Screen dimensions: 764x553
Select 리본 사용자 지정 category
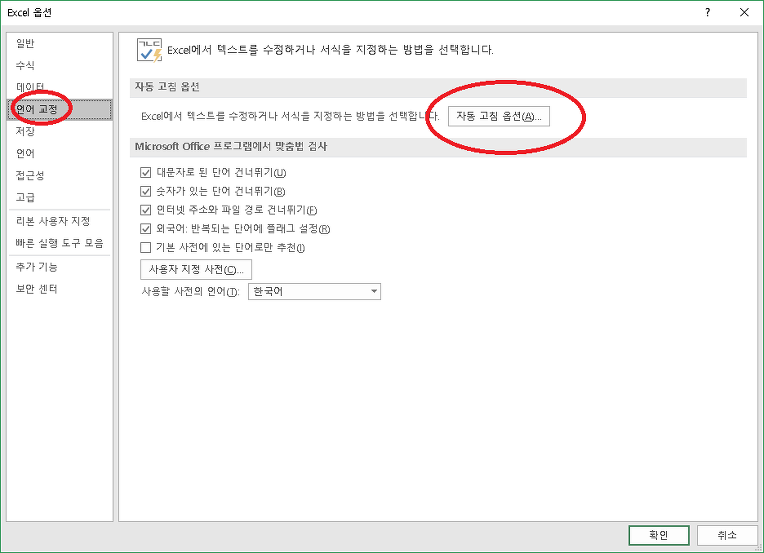(x=53, y=221)
